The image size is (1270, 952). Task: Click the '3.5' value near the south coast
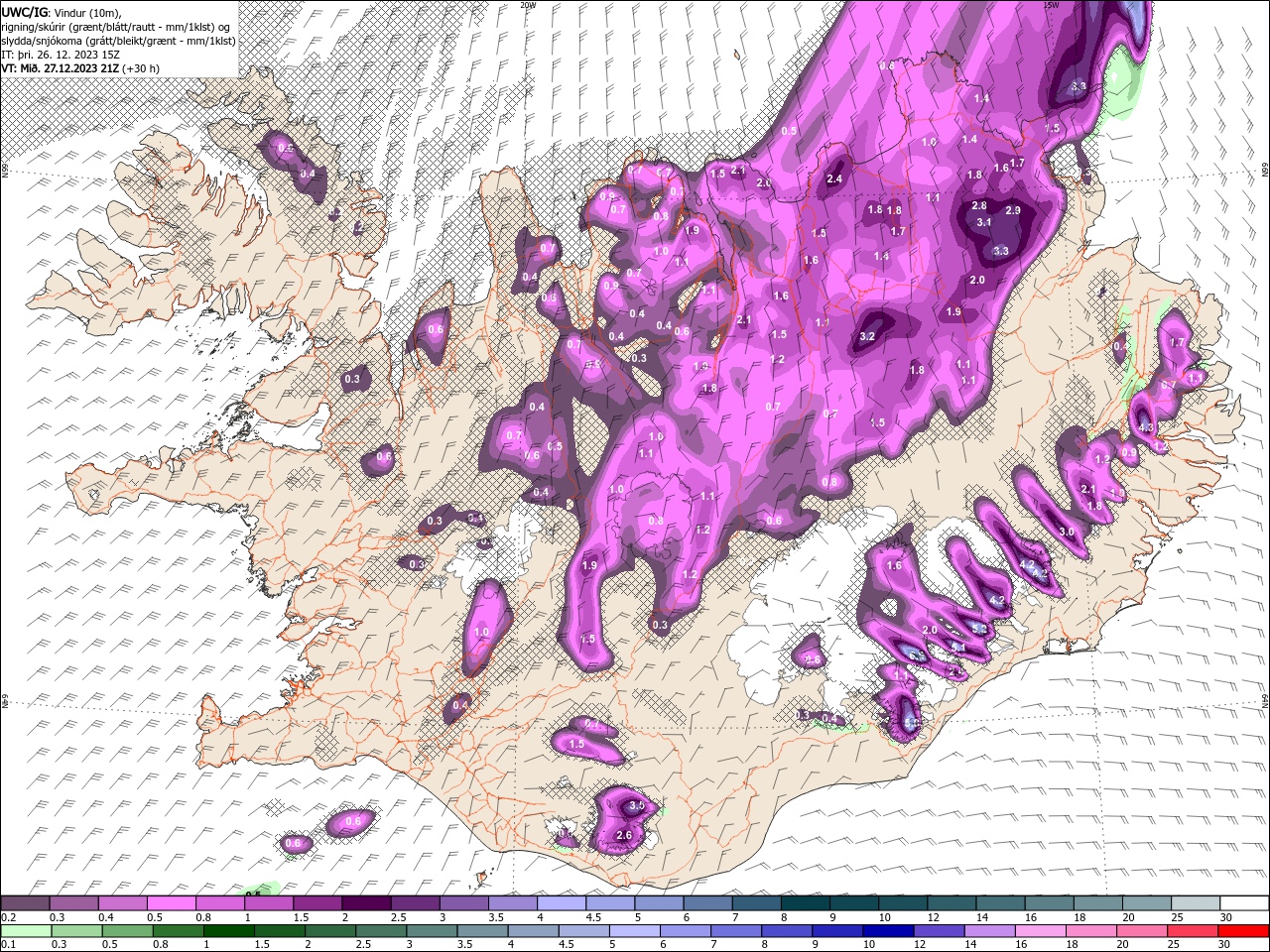click(x=637, y=806)
